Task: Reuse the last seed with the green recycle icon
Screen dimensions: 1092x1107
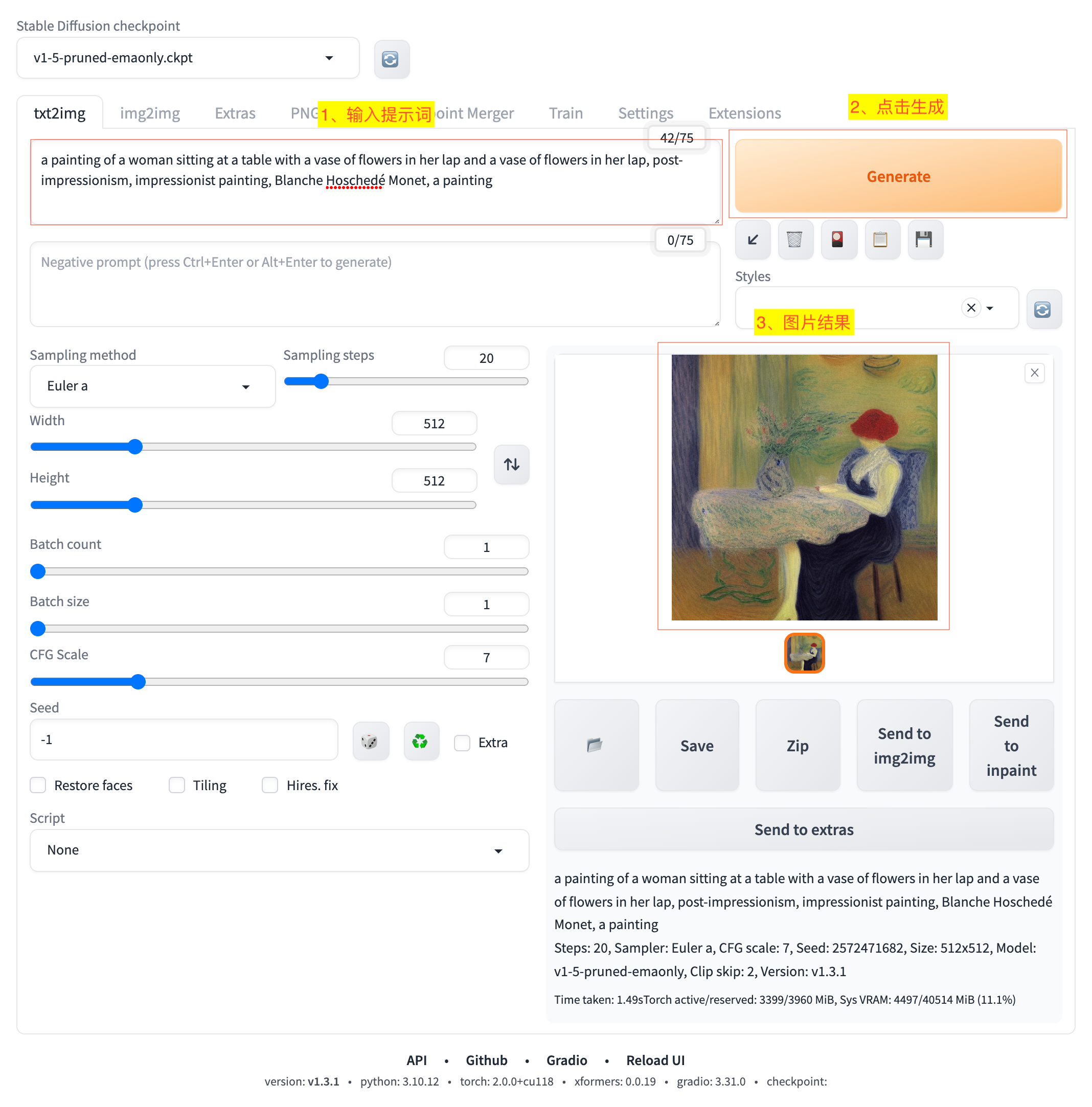Action: click(420, 742)
